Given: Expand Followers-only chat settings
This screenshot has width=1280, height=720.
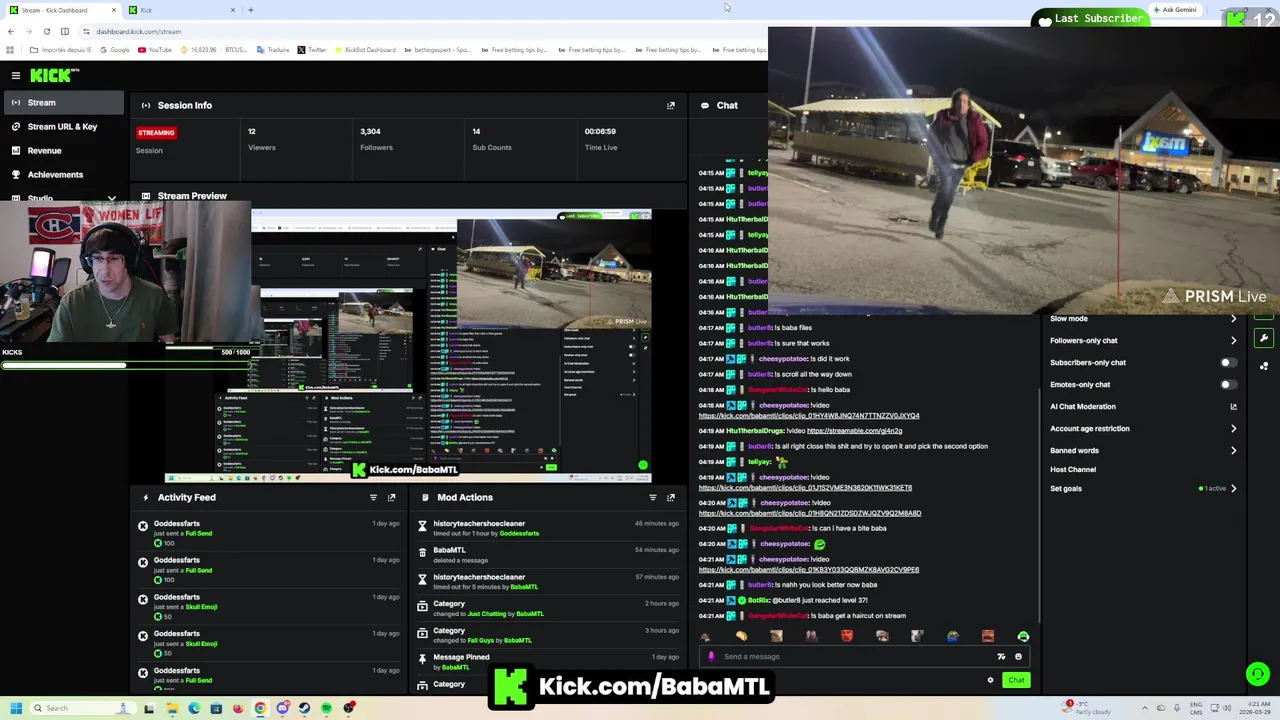Looking at the screenshot, I should [x=1144, y=340].
